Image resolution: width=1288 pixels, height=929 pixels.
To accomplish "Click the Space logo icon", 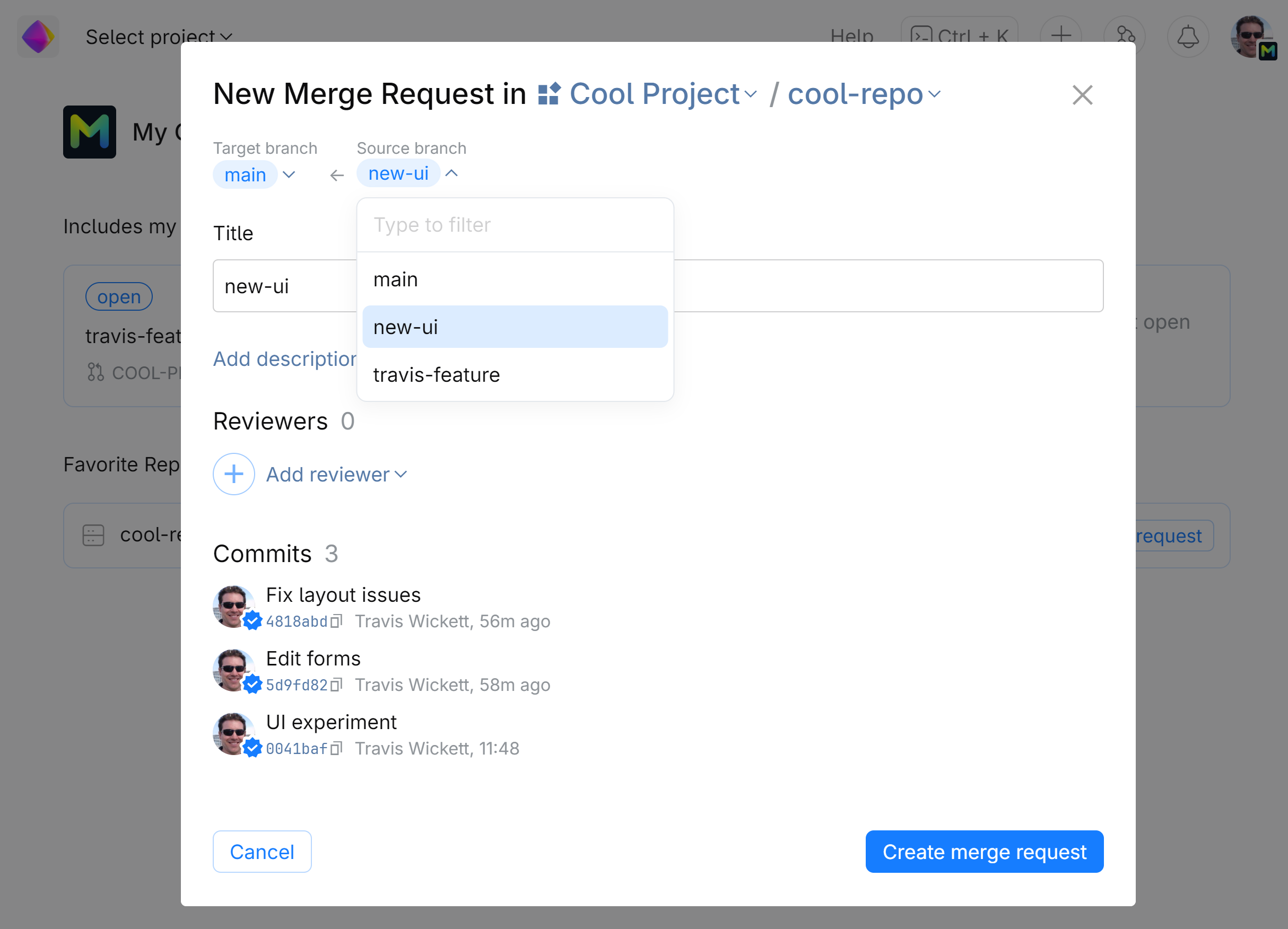I will click(38, 37).
